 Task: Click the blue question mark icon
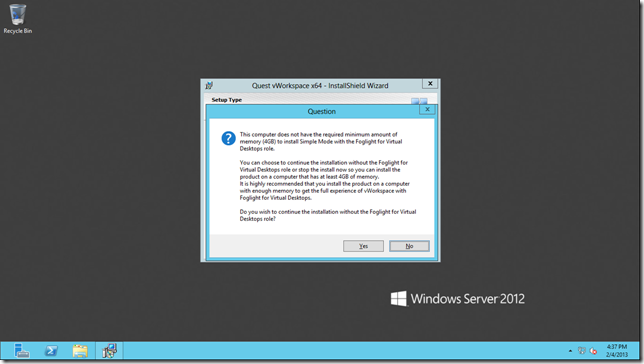[228, 138]
